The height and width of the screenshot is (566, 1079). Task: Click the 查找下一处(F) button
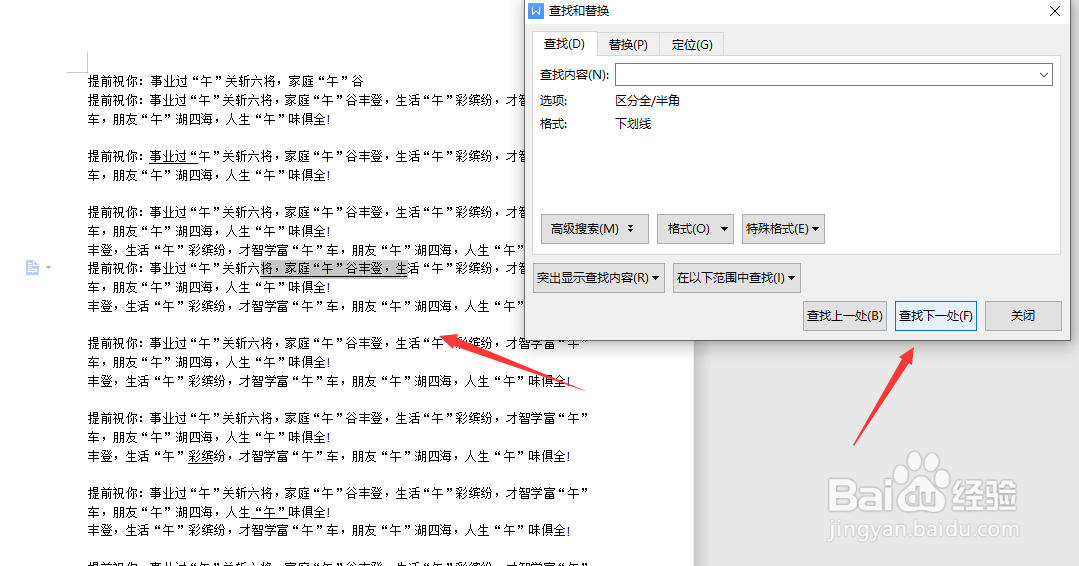[x=936, y=316]
